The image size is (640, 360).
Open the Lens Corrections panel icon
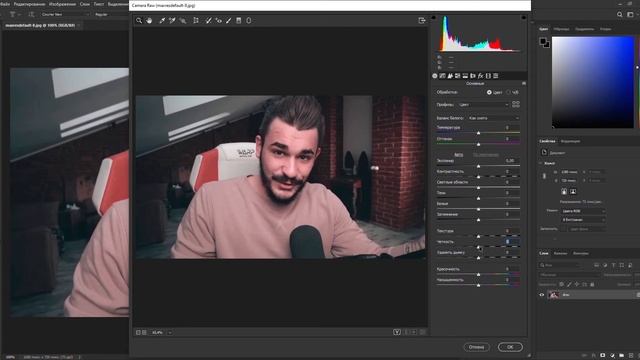[x=473, y=76]
